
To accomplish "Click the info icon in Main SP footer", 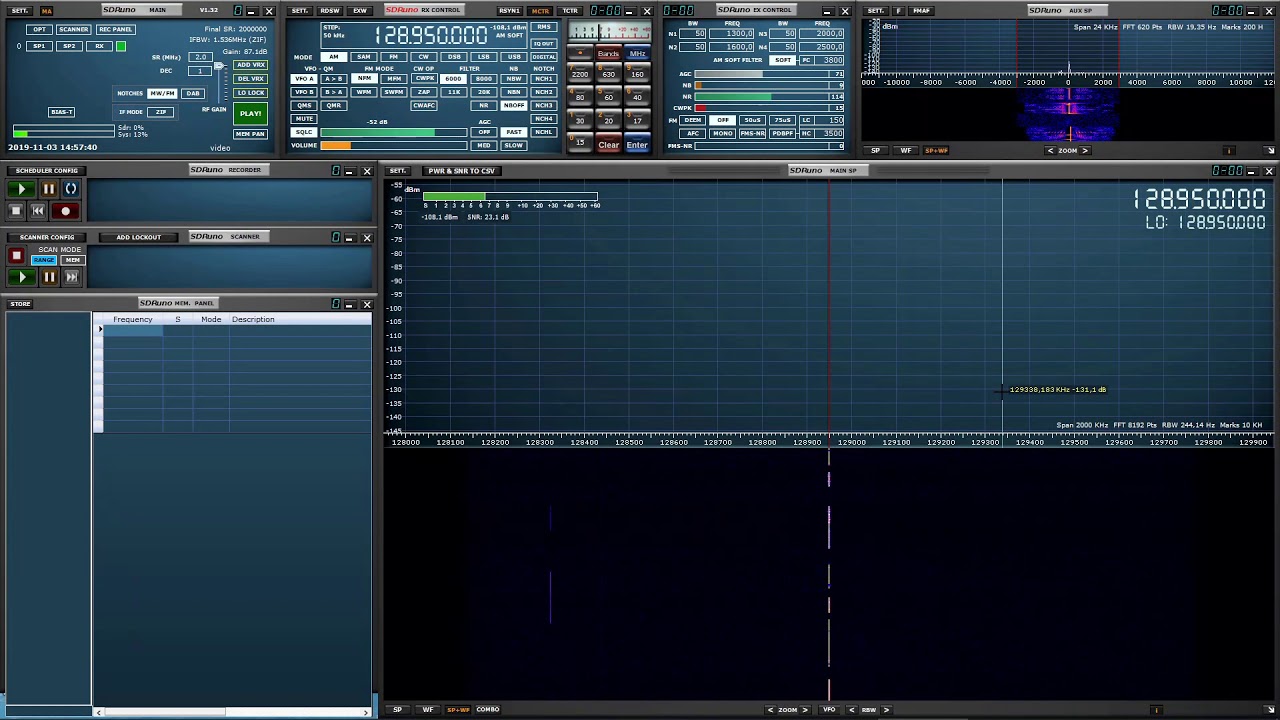I will tap(1156, 710).
